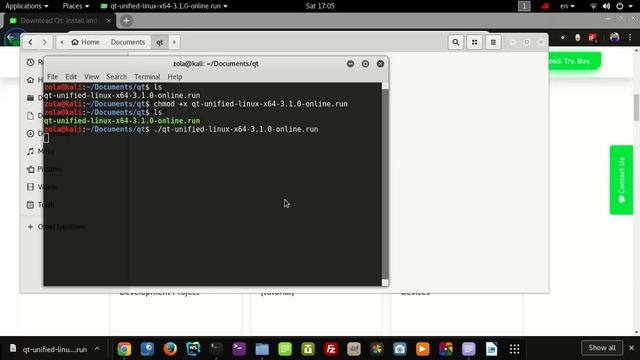Screen dimensions: 640x360
Task: Open the black terminal icon in the dock
Action: (216, 349)
